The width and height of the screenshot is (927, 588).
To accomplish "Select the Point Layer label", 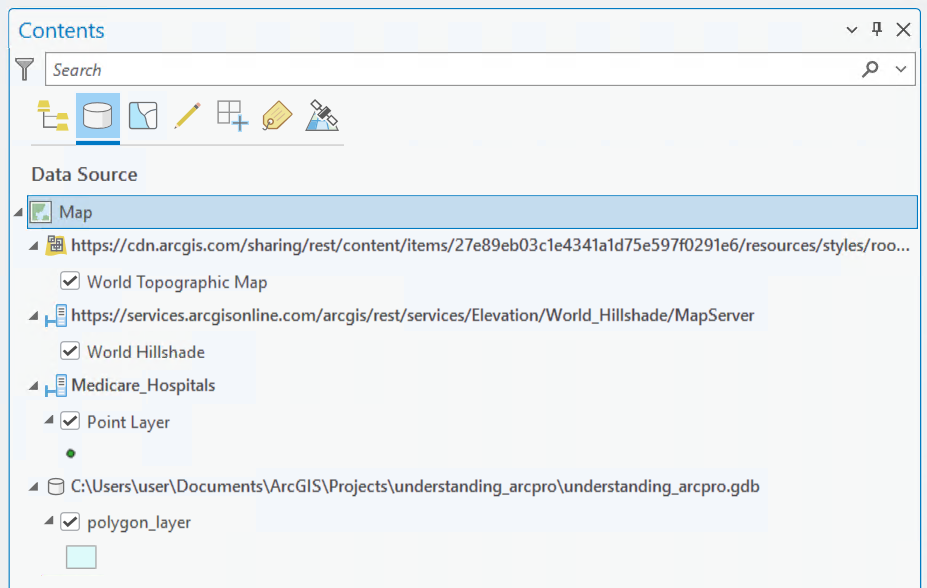I will [128, 423].
